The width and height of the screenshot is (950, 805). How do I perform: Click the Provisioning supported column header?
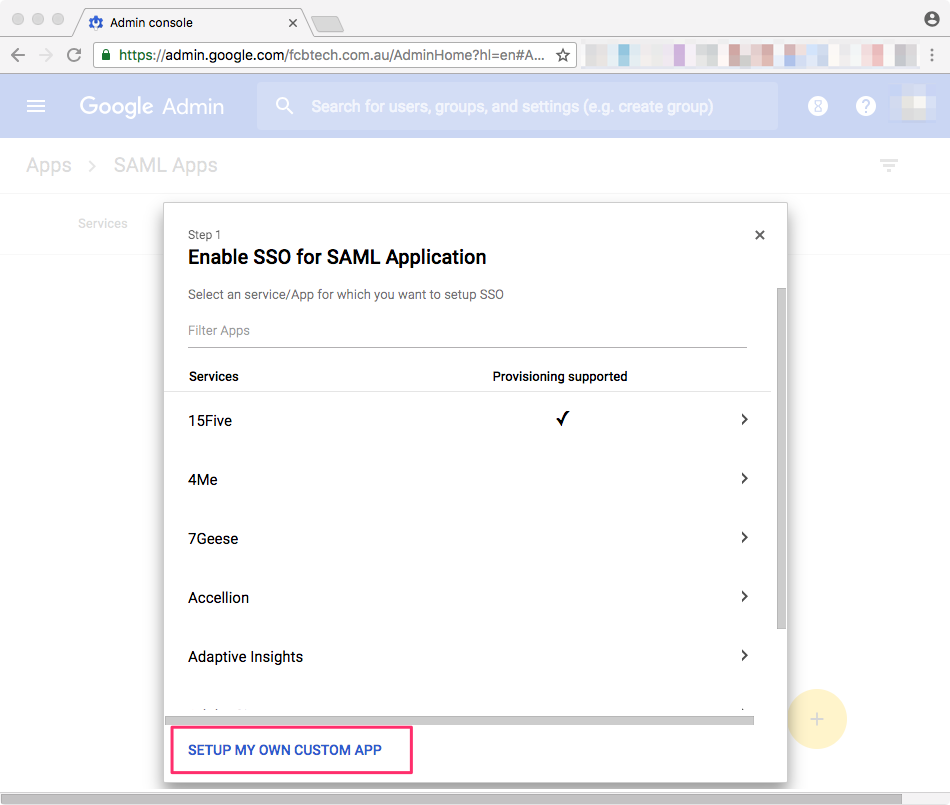pos(560,376)
